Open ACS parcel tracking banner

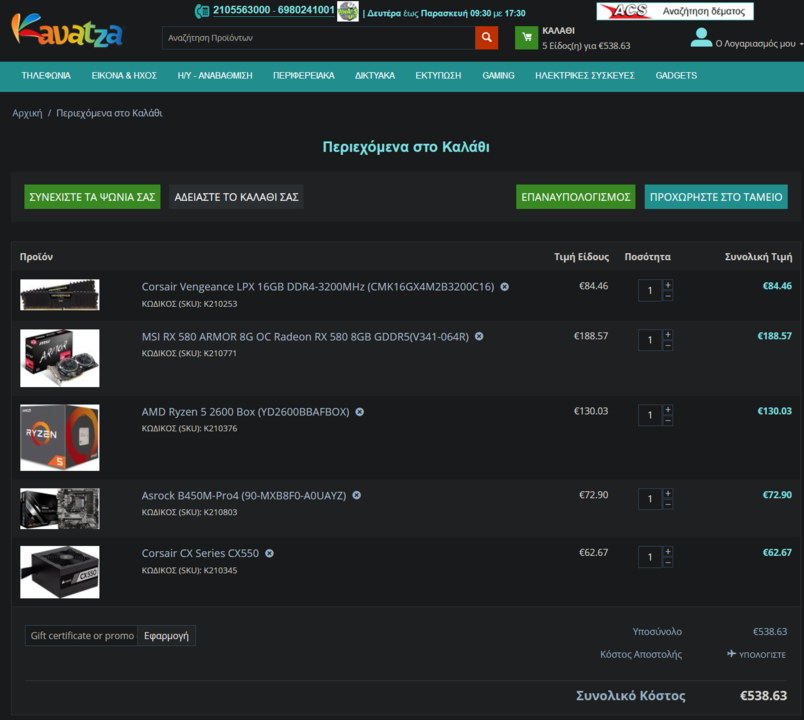[x=675, y=11]
